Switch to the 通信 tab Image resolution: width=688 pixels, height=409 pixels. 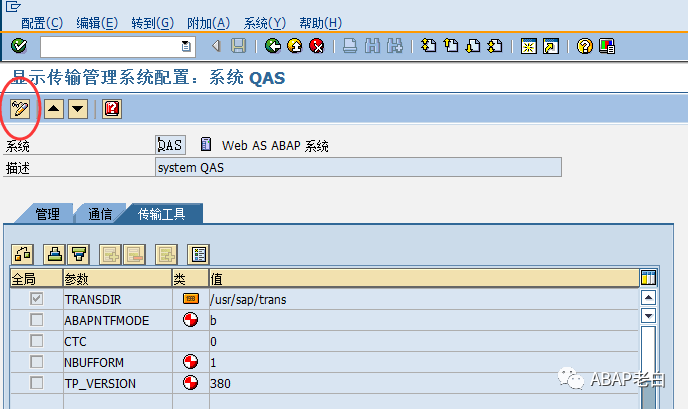(x=100, y=214)
